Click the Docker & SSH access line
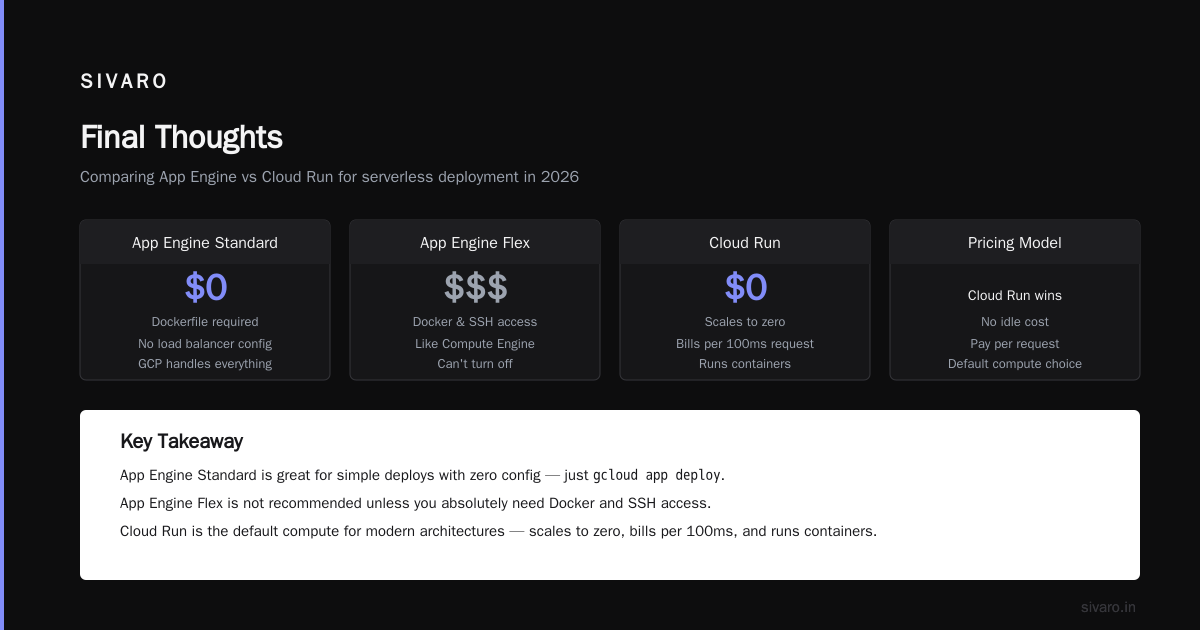This screenshot has width=1200, height=630. (475, 322)
